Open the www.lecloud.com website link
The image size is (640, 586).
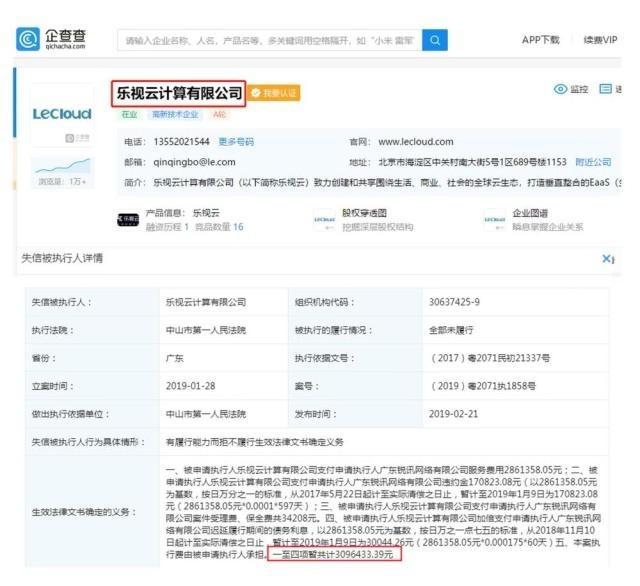pos(415,142)
